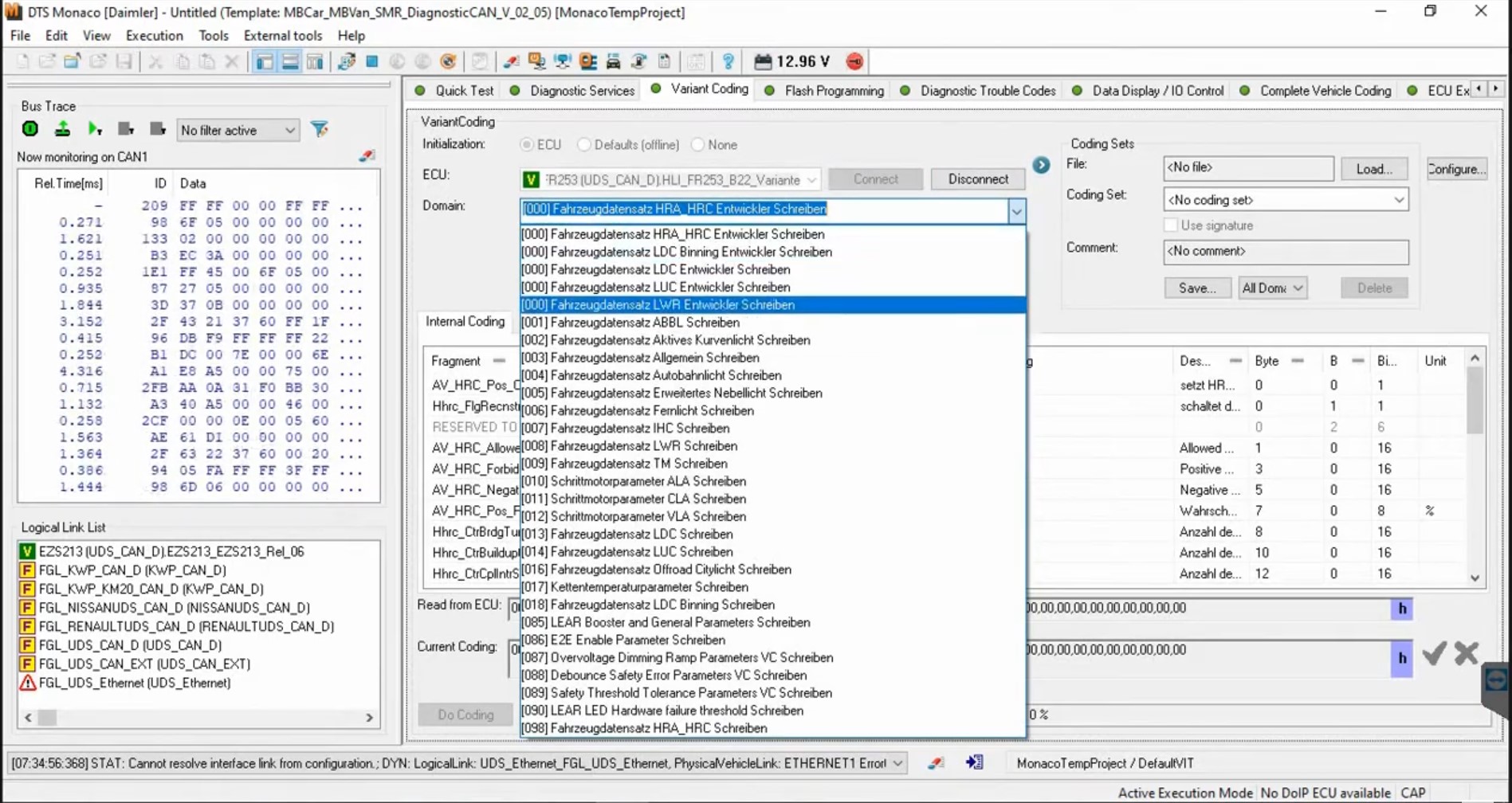Start the bus trace with the green button
Image resolution: width=1512 pixels, height=803 pixels.
[x=30, y=128]
